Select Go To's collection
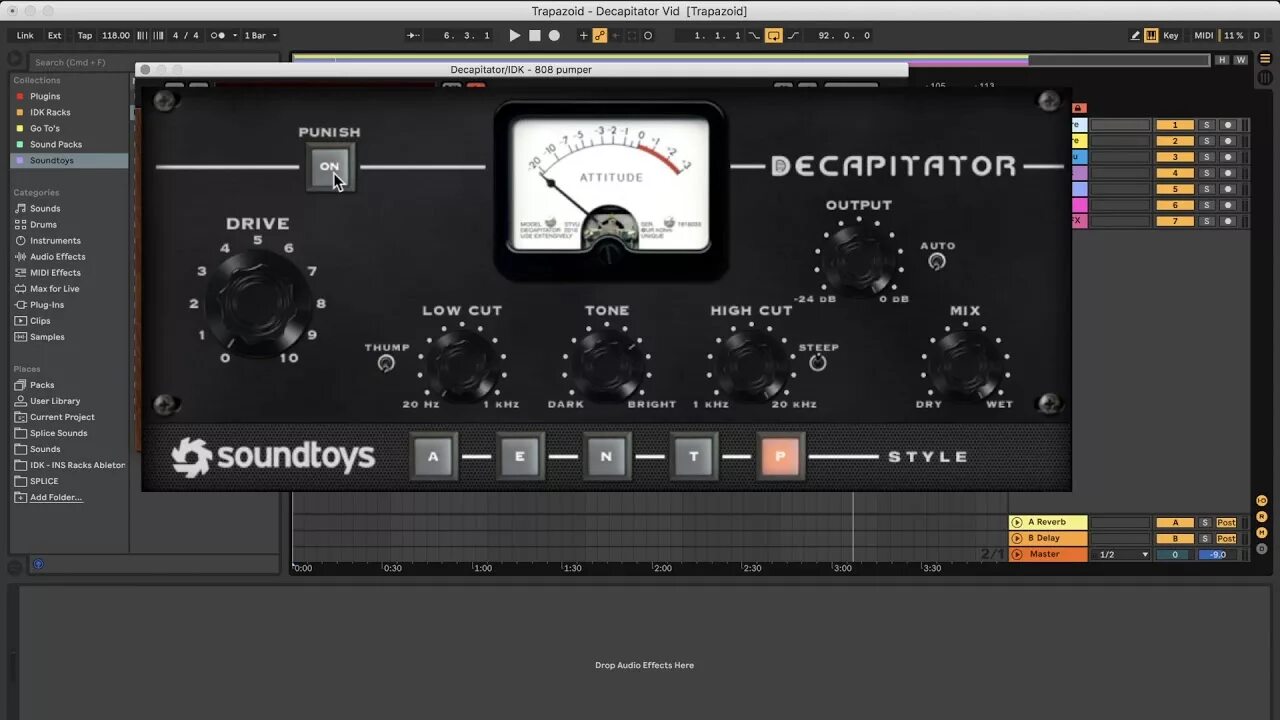 (x=45, y=128)
